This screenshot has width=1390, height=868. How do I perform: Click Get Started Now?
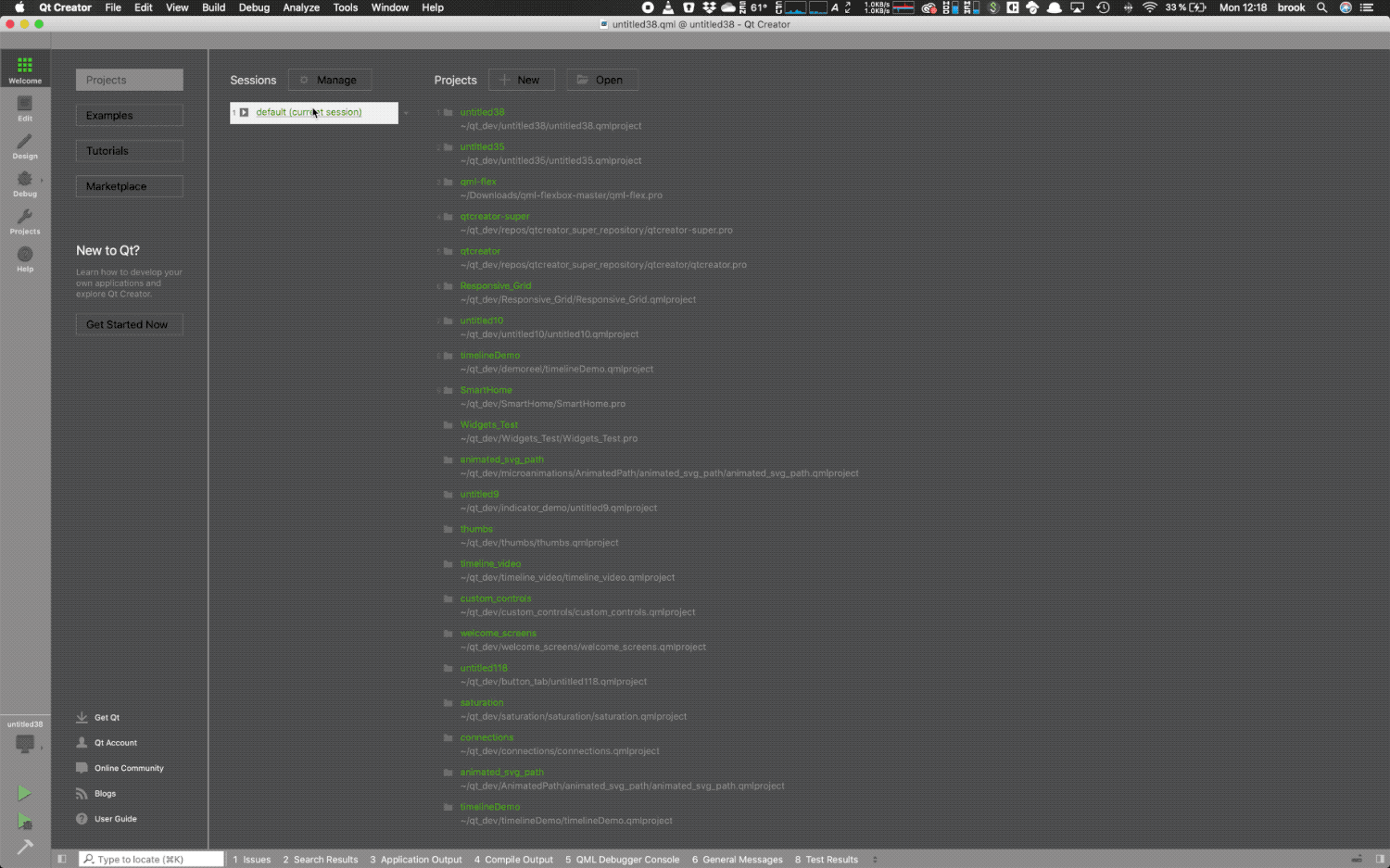pos(130,324)
